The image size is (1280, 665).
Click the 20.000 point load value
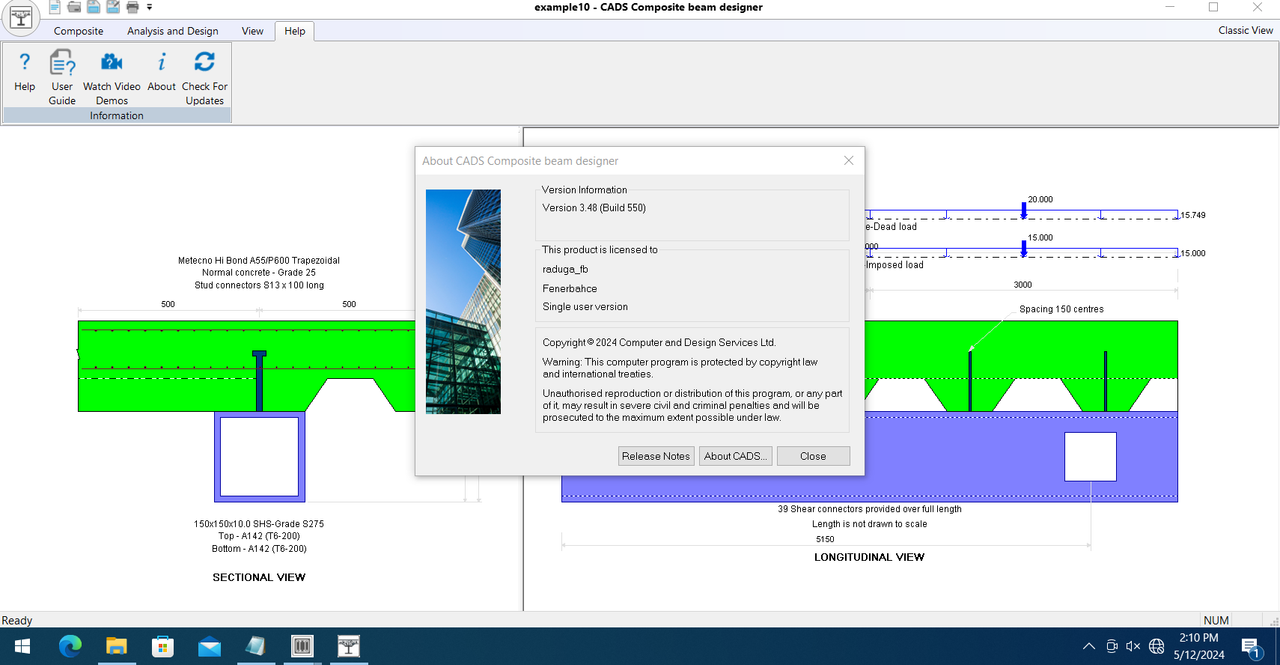click(1040, 199)
